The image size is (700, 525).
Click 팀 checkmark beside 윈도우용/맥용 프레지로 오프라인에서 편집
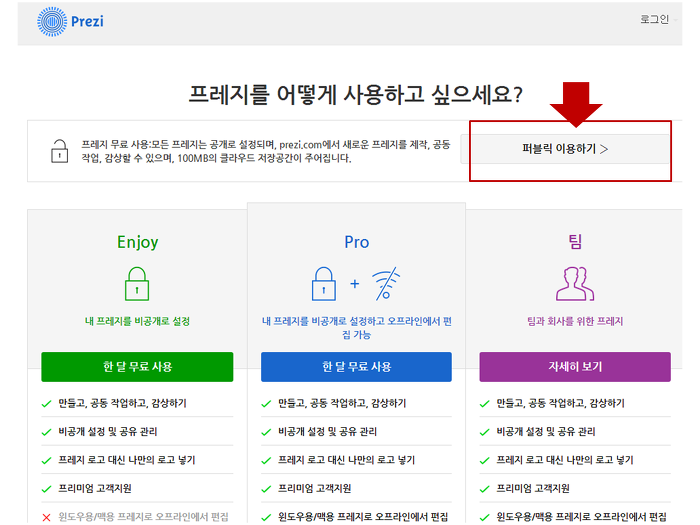(x=485, y=517)
